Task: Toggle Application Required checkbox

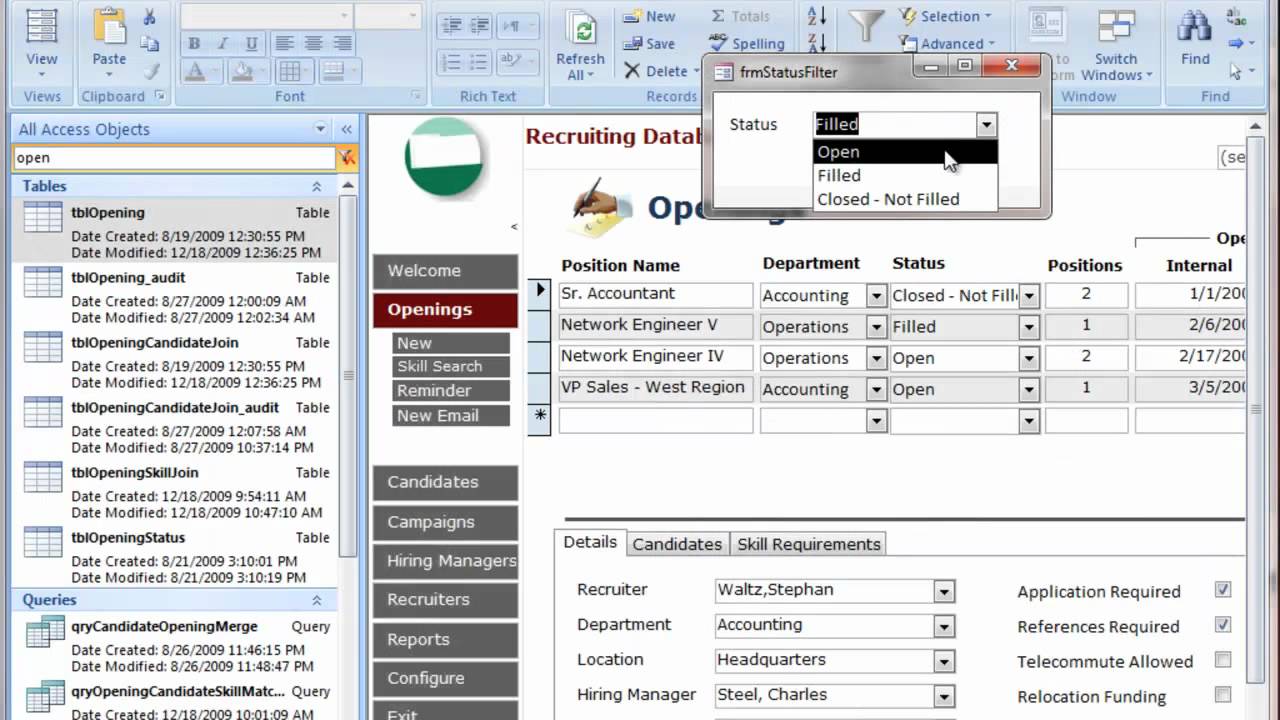Action: 1222,590
